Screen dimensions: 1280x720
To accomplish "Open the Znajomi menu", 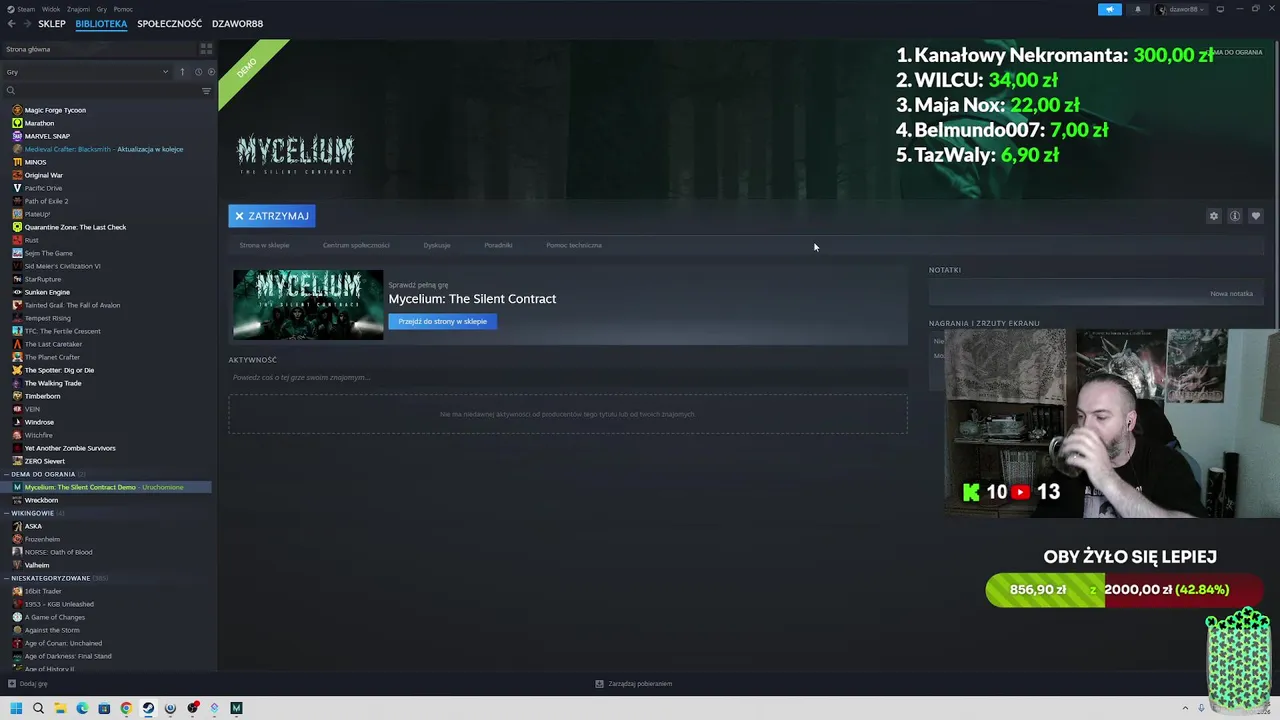I will coord(78,9).
